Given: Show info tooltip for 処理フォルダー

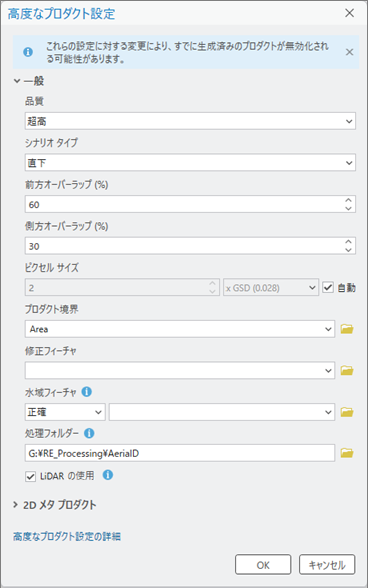Looking at the screenshot, I should (x=89, y=434).
